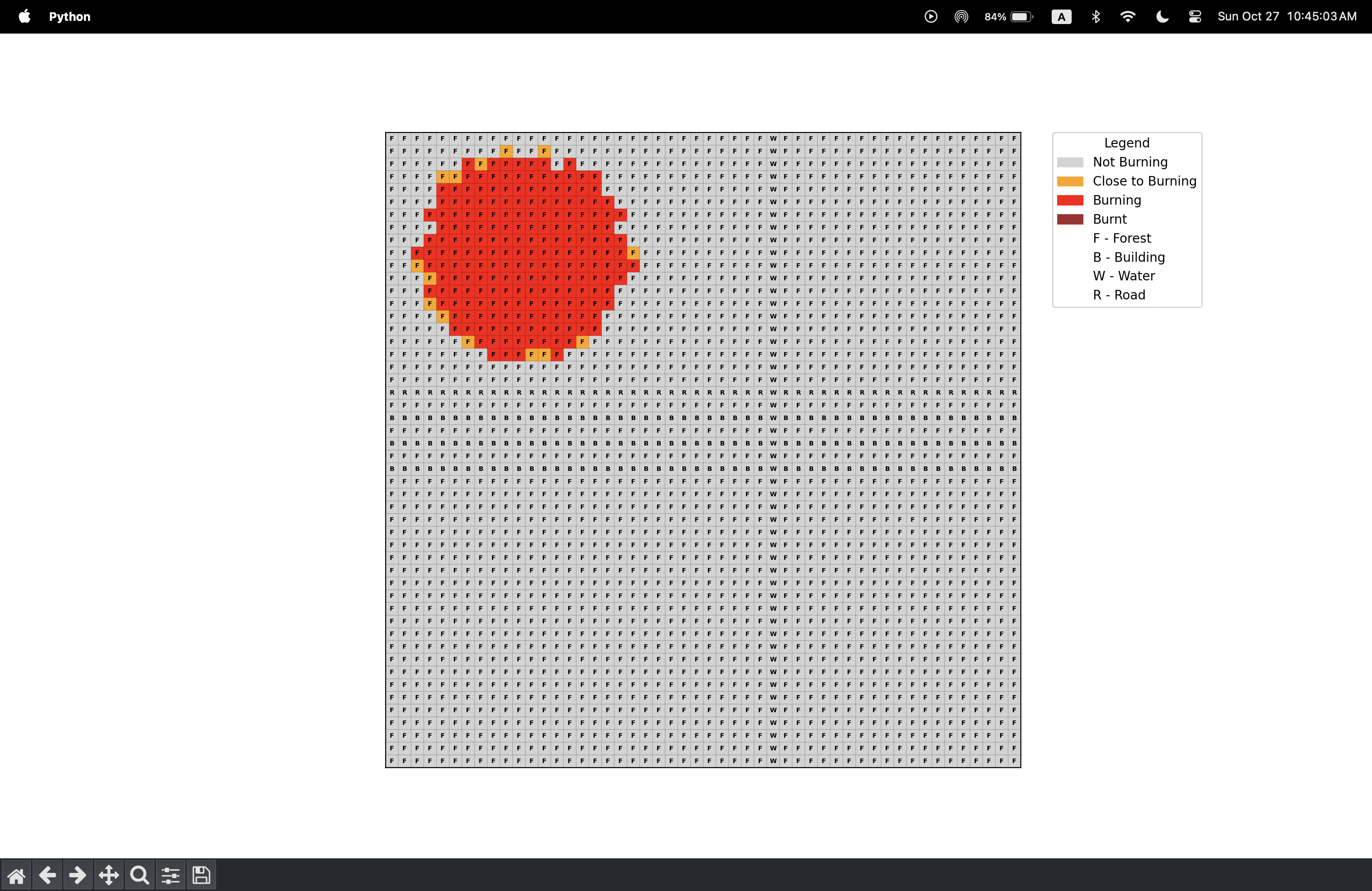Click the Home reset view icon

pyautogui.click(x=16, y=876)
